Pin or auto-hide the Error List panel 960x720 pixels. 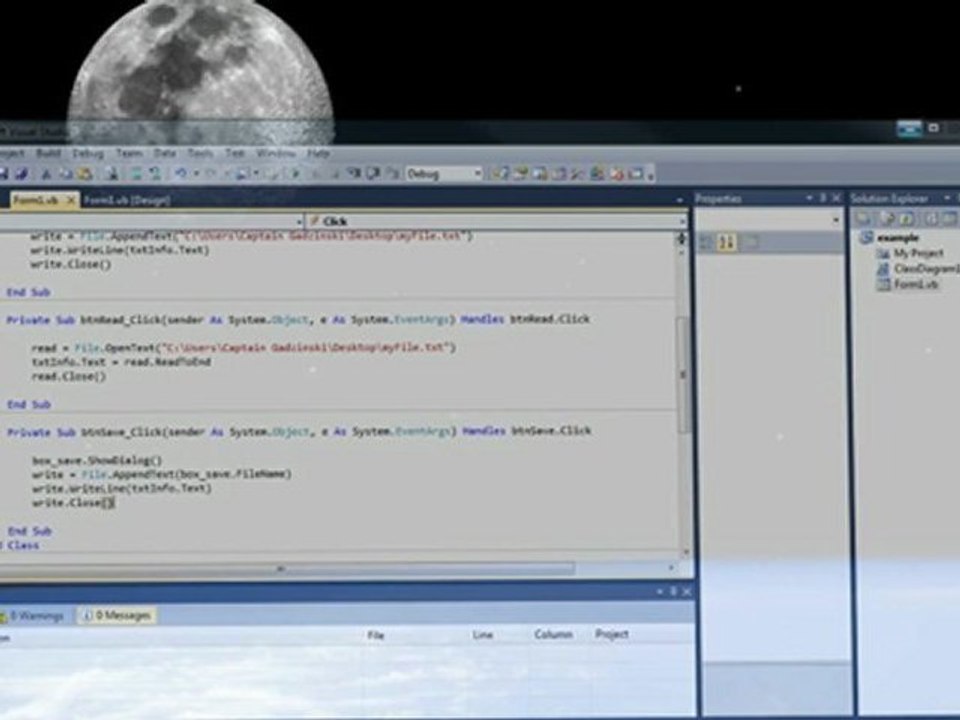(x=673, y=591)
